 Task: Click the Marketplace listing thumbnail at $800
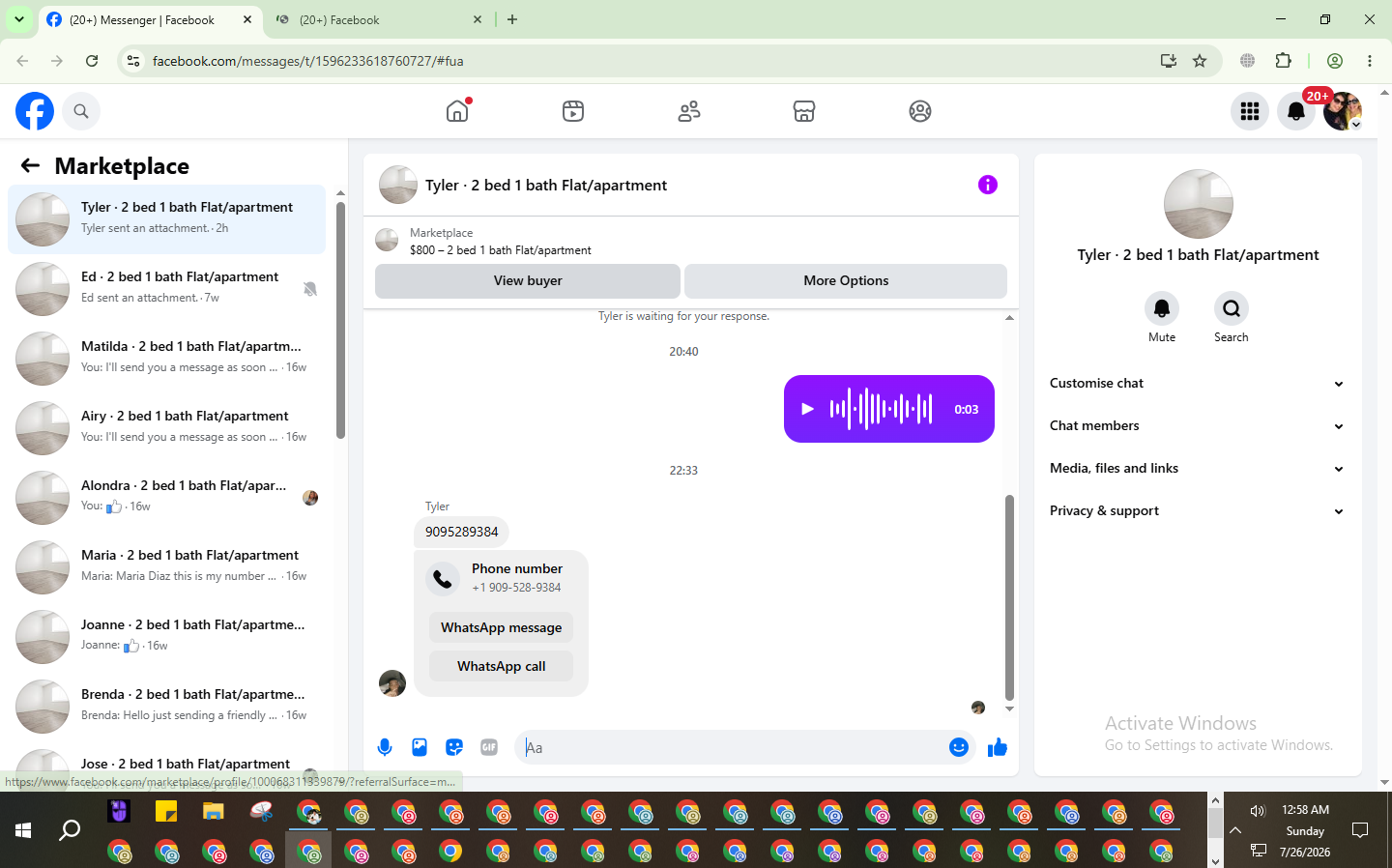387,241
